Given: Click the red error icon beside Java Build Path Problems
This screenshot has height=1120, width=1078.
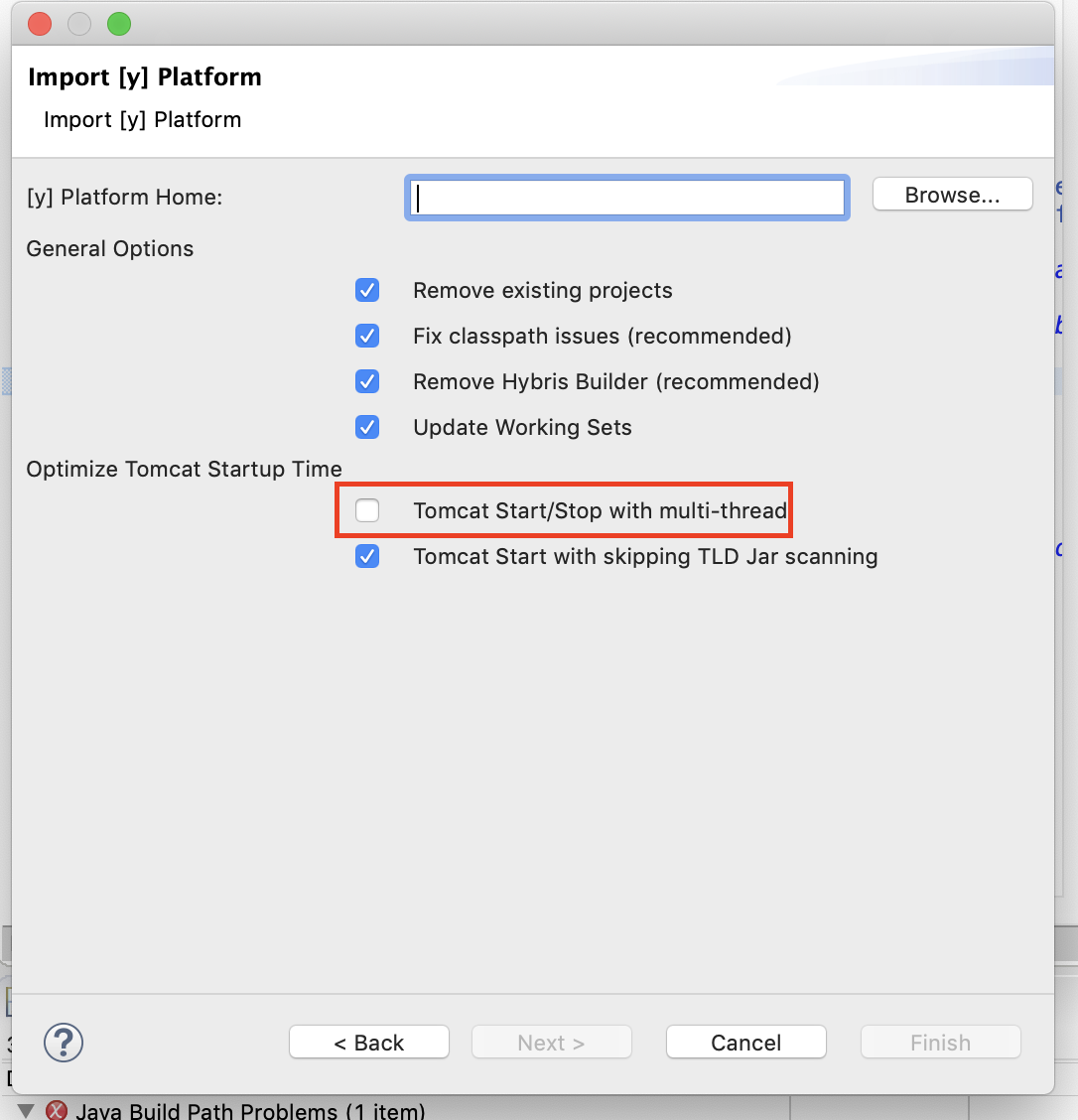Looking at the screenshot, I should (57, 1109).
